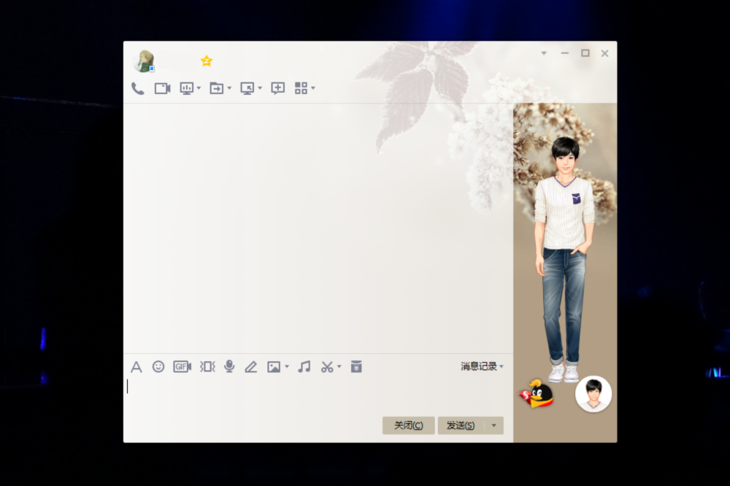This screenshot has height=486, width=730.
Task: Record a voice message
Action: click(229, 367)
